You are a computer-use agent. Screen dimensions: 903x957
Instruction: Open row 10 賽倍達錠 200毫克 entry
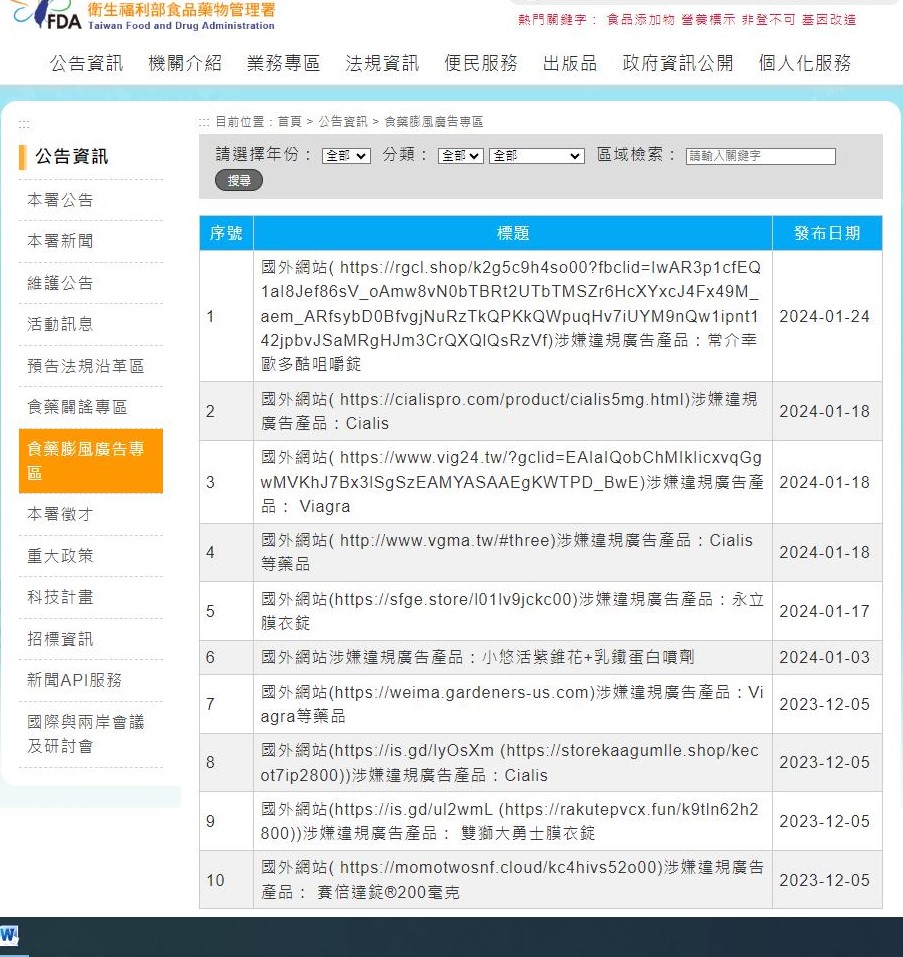point(512,879)
